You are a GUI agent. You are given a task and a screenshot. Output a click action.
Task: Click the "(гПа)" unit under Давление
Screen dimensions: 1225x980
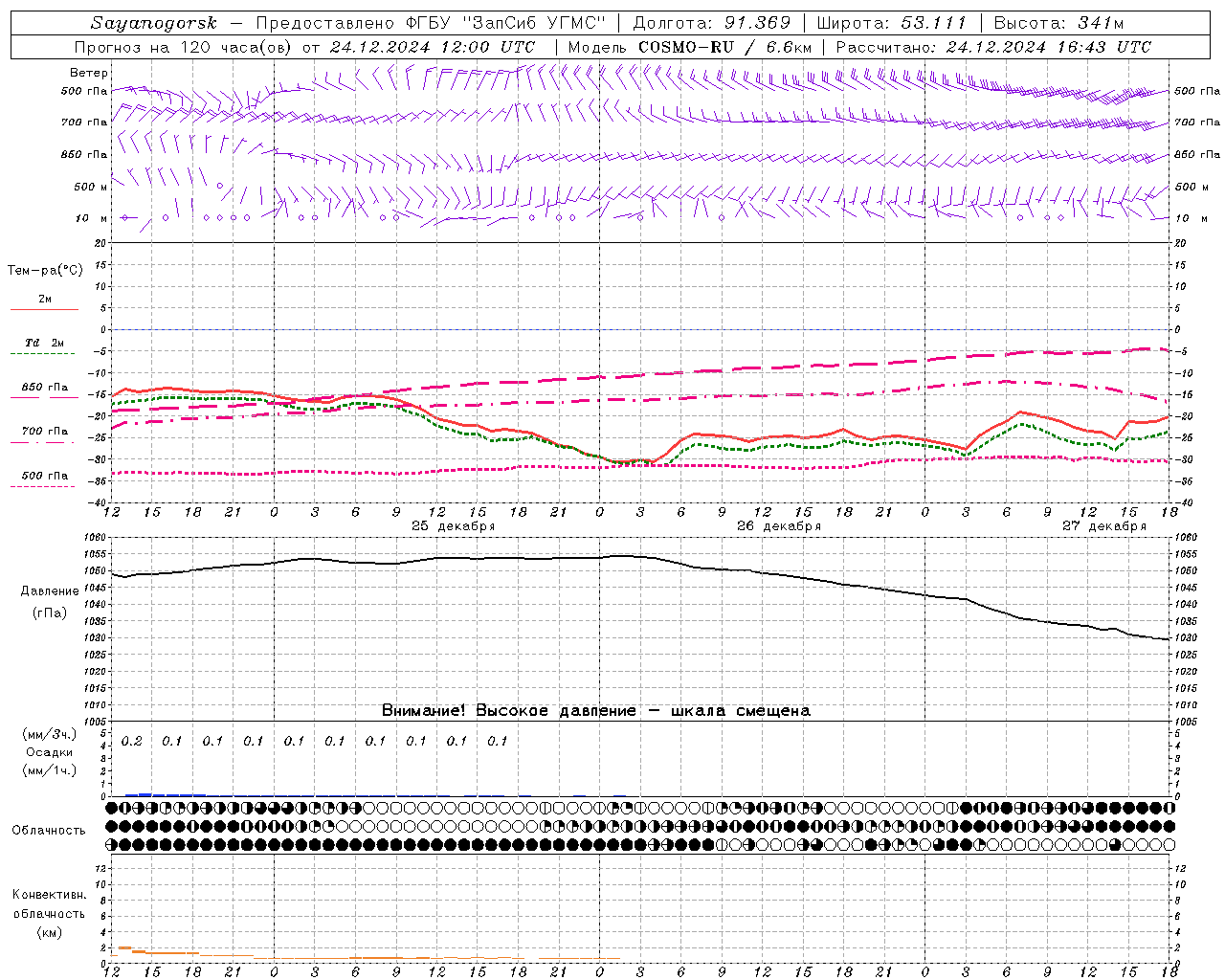click(48, 613)
